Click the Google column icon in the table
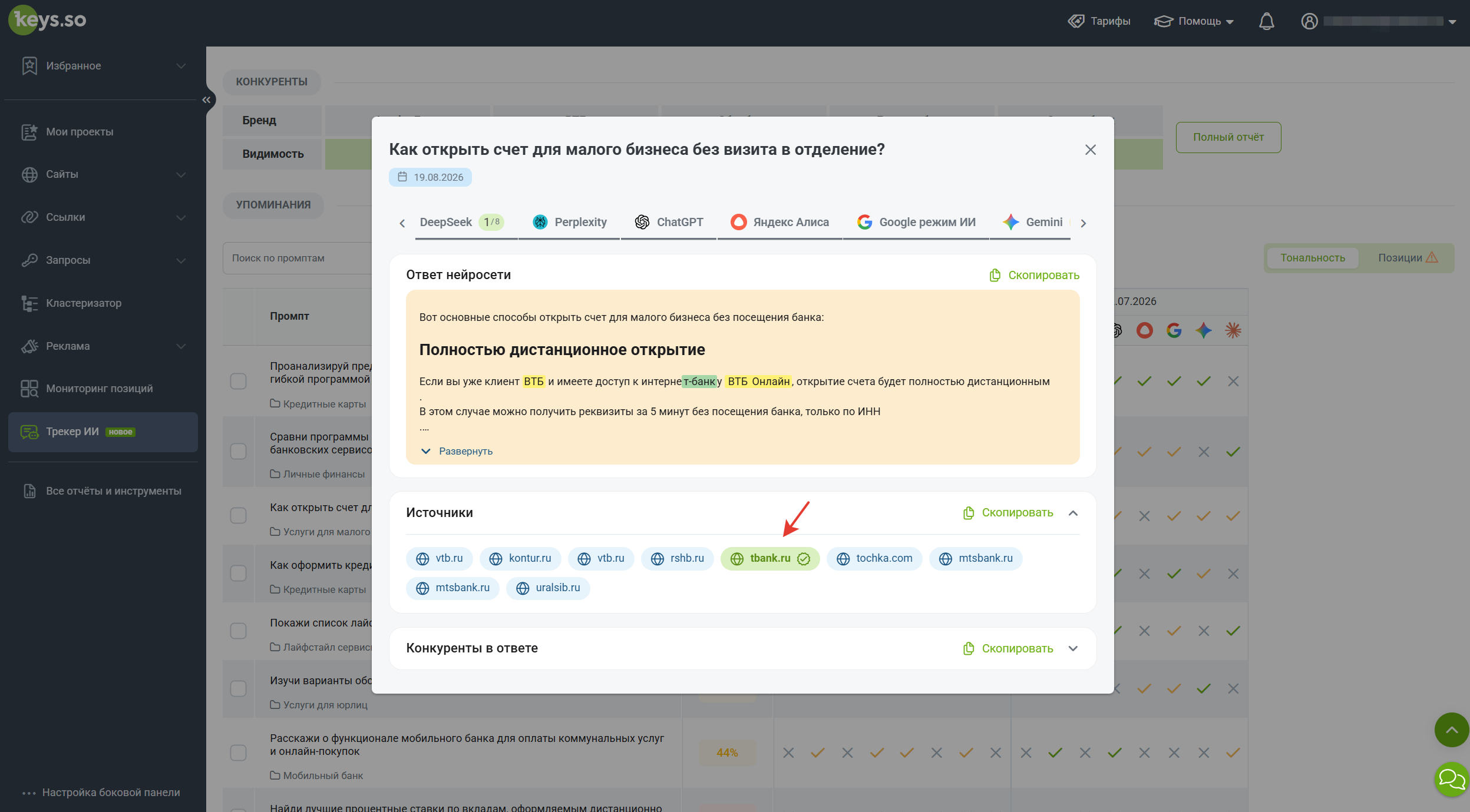 [x=1174, y=330]
